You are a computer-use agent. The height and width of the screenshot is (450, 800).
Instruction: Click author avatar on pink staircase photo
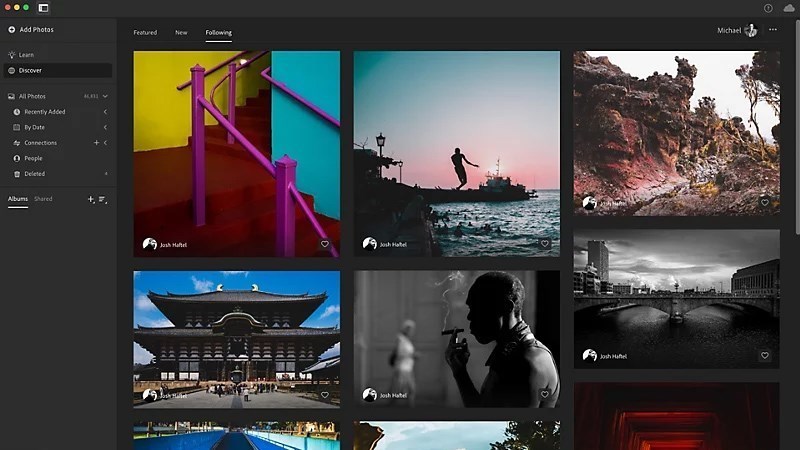[x=149, y=244]
